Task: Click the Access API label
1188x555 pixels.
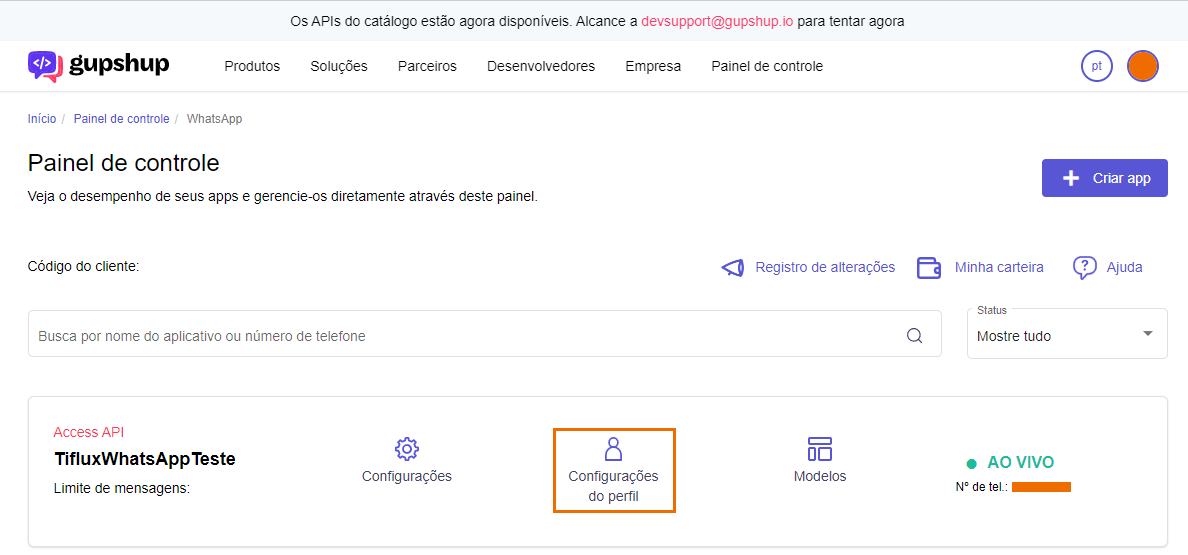Action: (89, 432)
